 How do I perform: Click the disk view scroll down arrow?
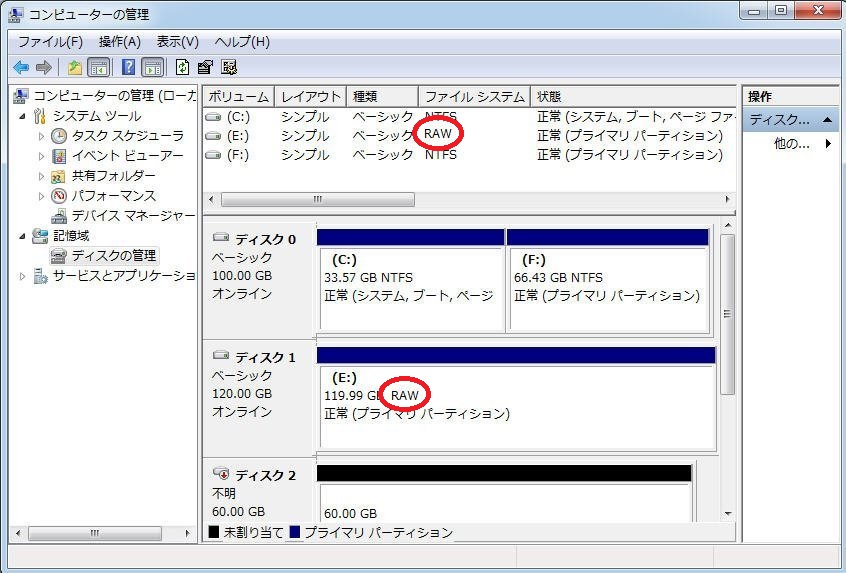[x=728, y=514]
